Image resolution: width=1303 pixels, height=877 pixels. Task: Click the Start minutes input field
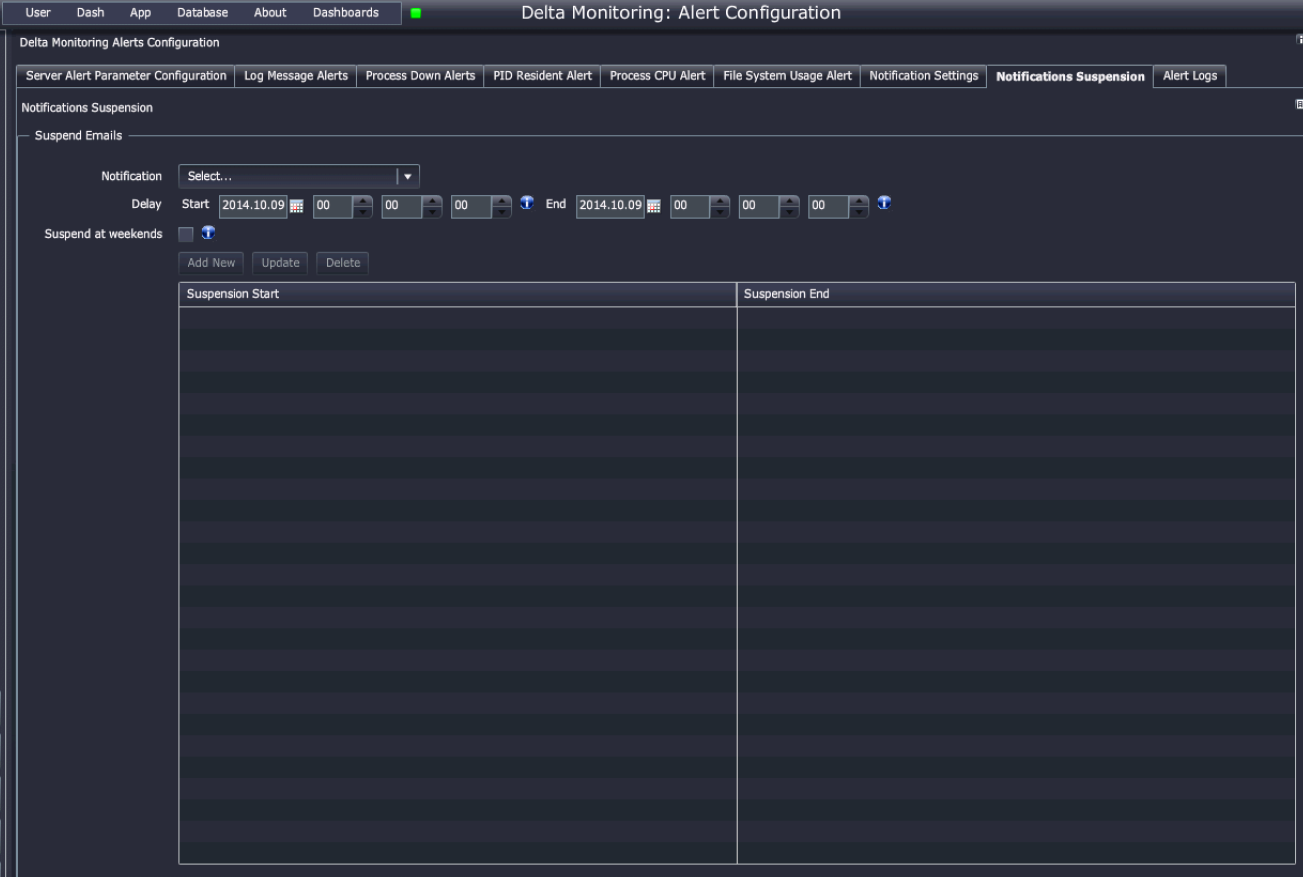[x=402, y=206]
